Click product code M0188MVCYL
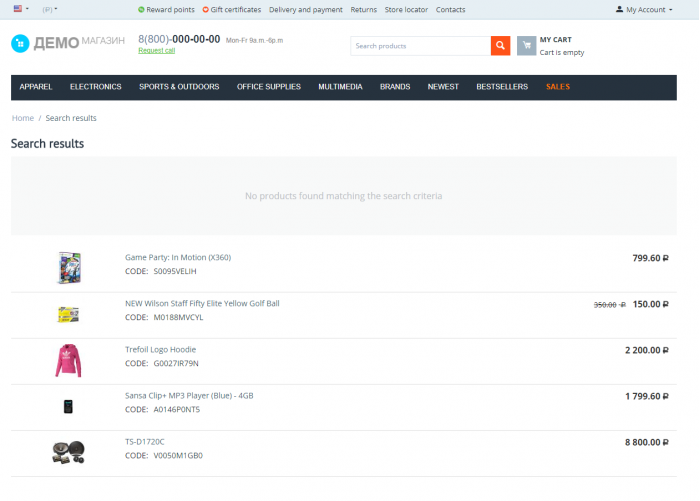The width and height of the screenshot is (700, 501). (178, 317)
